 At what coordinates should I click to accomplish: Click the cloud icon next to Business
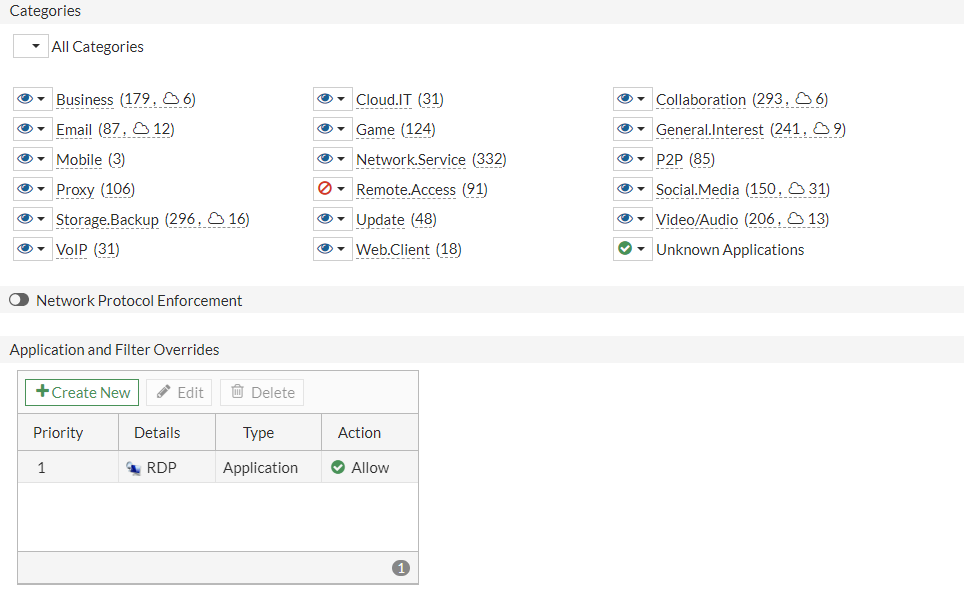point(171,99)
